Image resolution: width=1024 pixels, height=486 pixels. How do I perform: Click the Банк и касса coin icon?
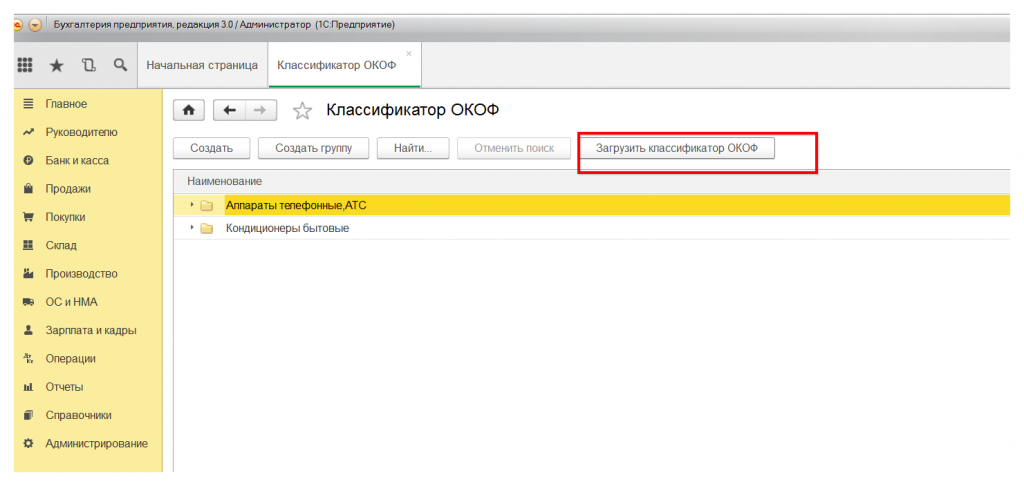[28, 161]
